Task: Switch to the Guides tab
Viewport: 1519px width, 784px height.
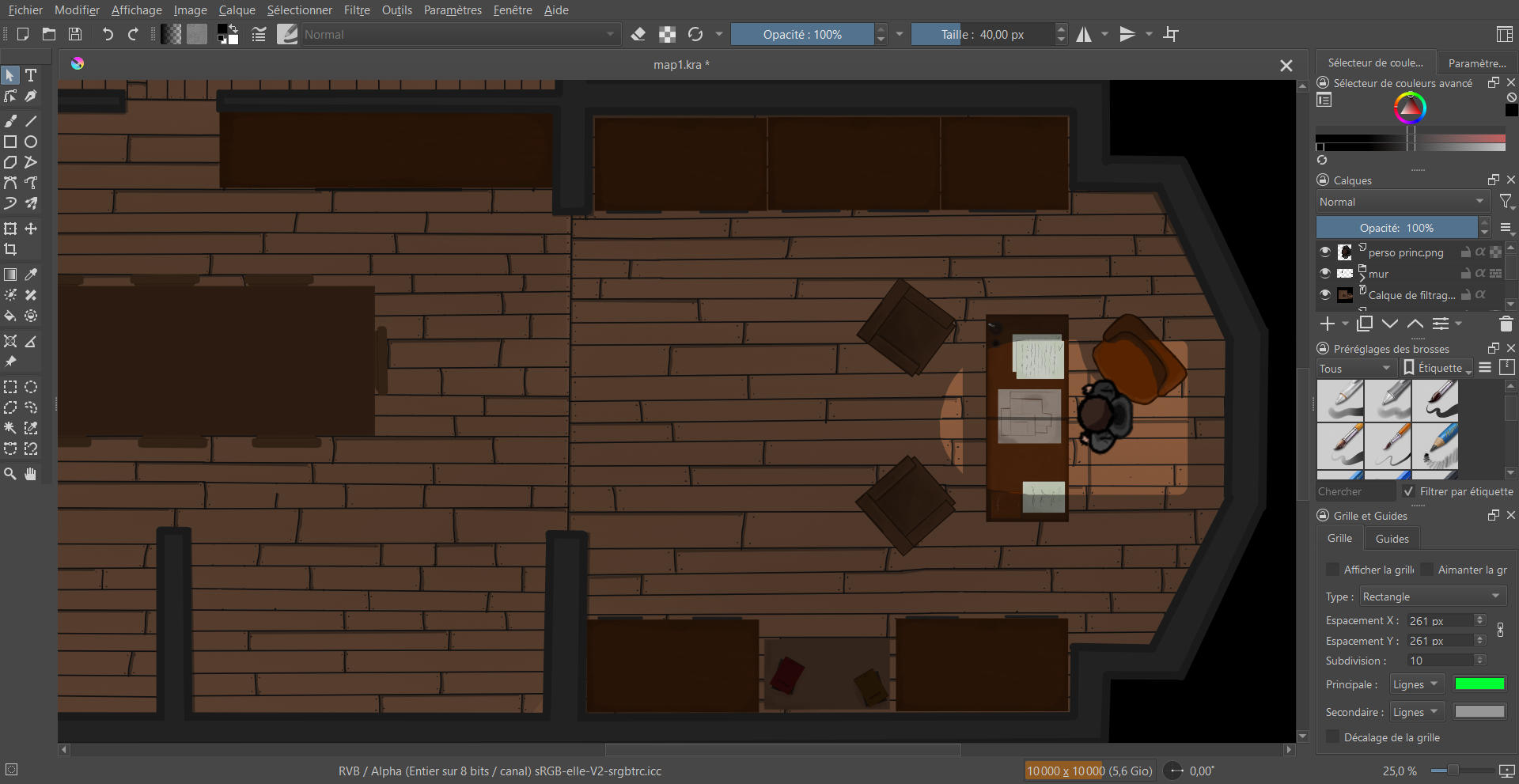Action: tap(1392, 539)
